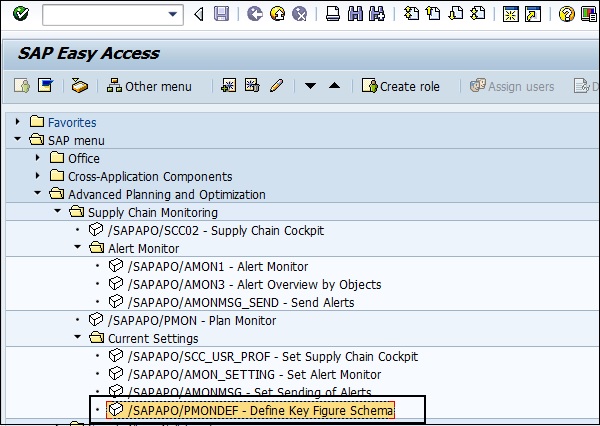Select /SAPAPO/SCC_USR_PROF Set Supply Chain Cockpit
This screenshot has height=426, width=600.
(x=273, y=356)
